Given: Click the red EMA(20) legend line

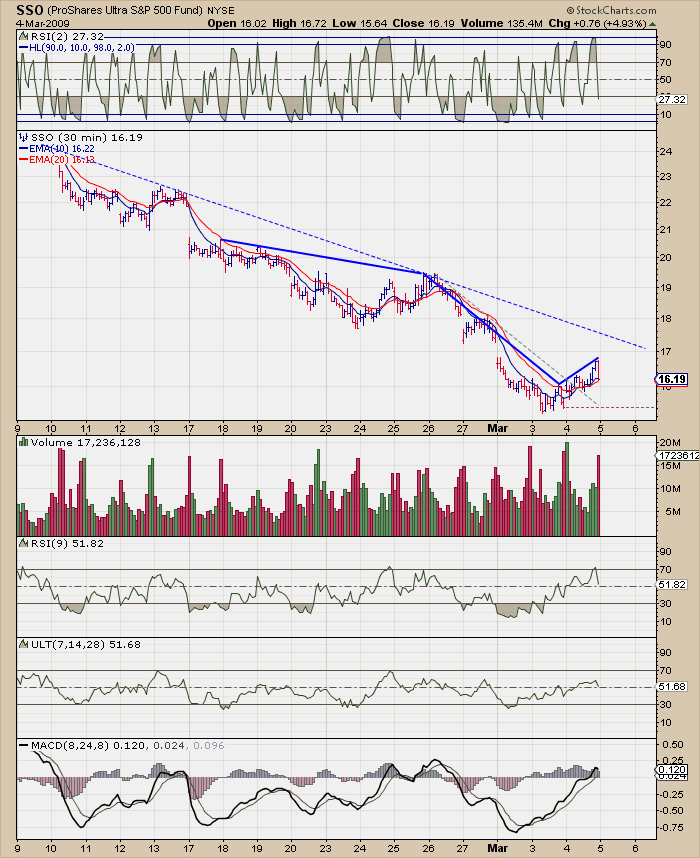Looking at the screenshot, I should pyautogui.click(x=24, y=160).
